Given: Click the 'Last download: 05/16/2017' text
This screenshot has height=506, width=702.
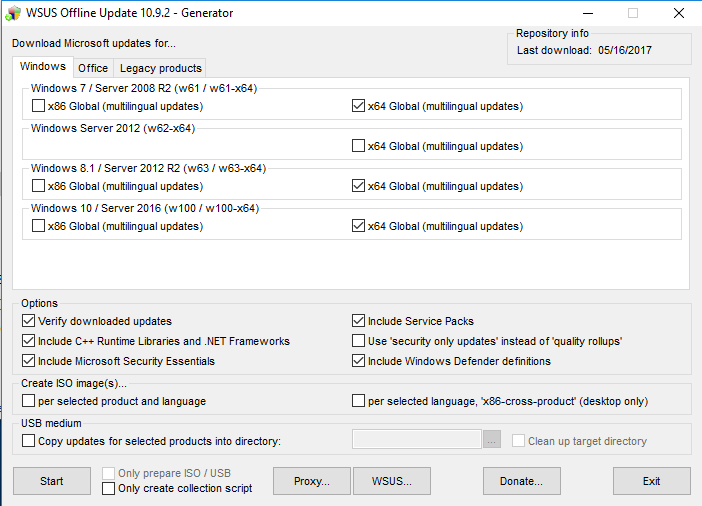Looking at the screenshot, I should point(584,50).
